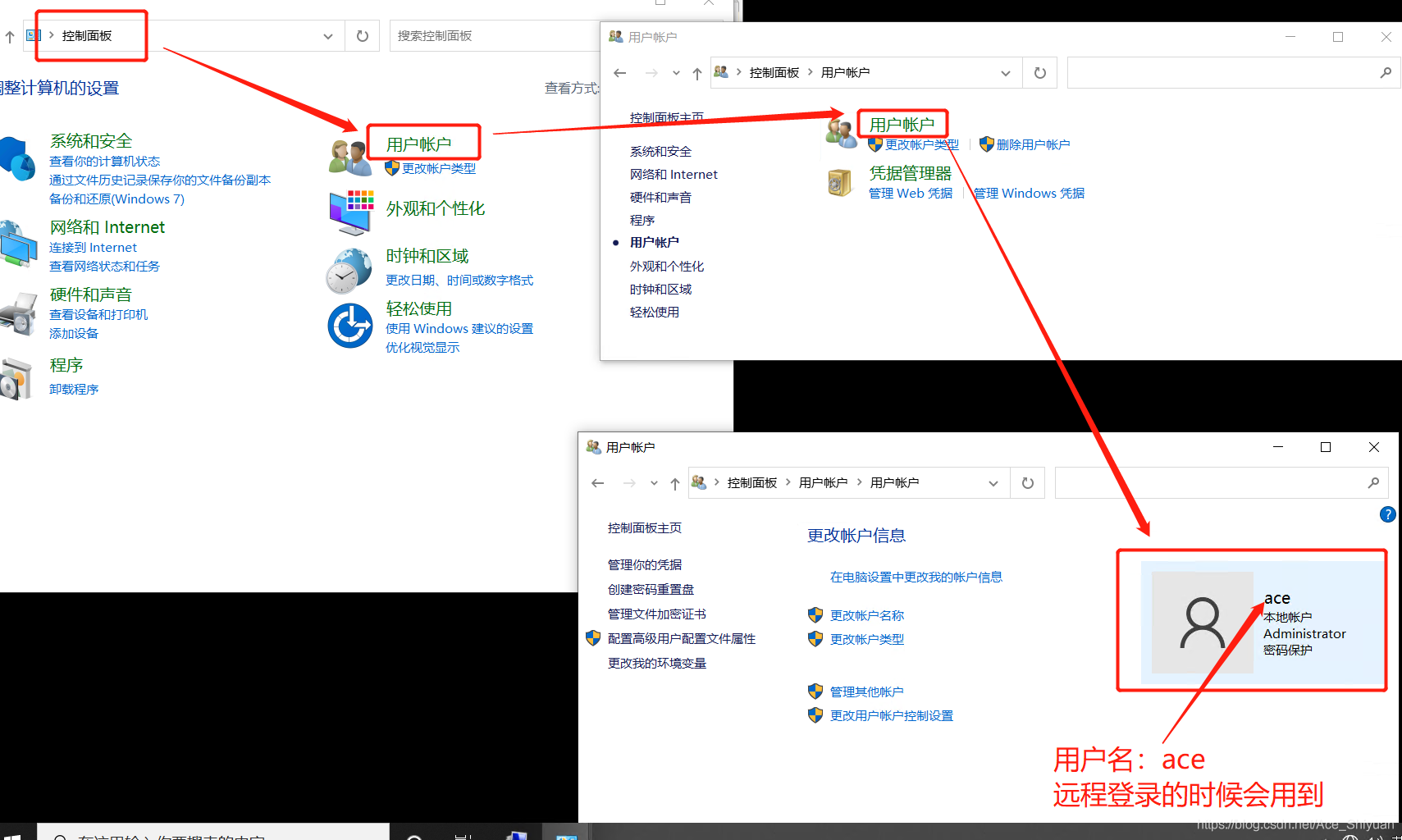Click the 外观和个性化 monitor icon
Screen dimensions: 1402x840
[351, 212]
